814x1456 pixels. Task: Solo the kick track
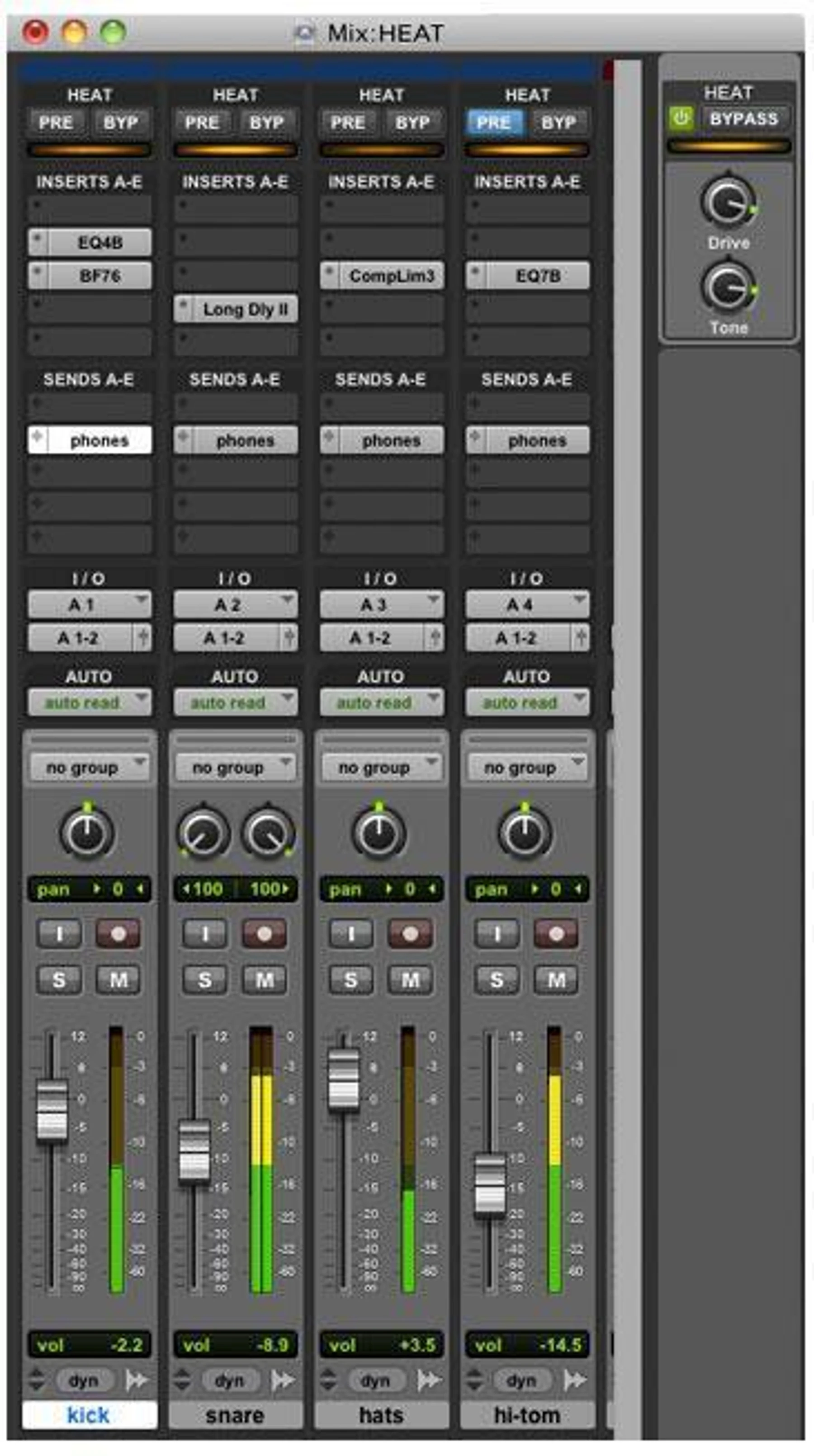coord(59,980)
